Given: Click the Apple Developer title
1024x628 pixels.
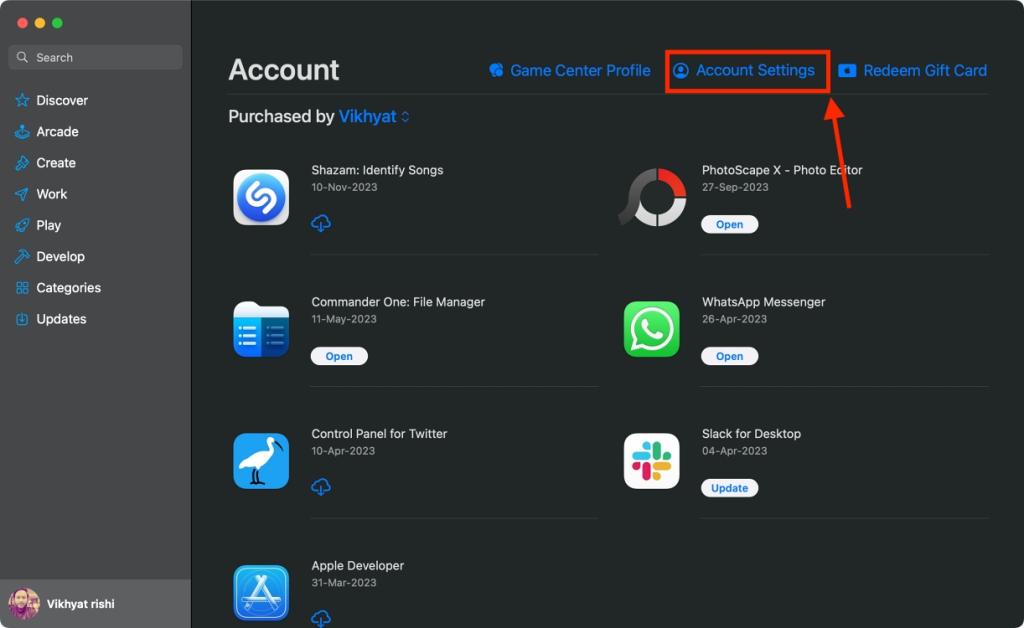Looking at the screenshot, I should click(358, 565).
